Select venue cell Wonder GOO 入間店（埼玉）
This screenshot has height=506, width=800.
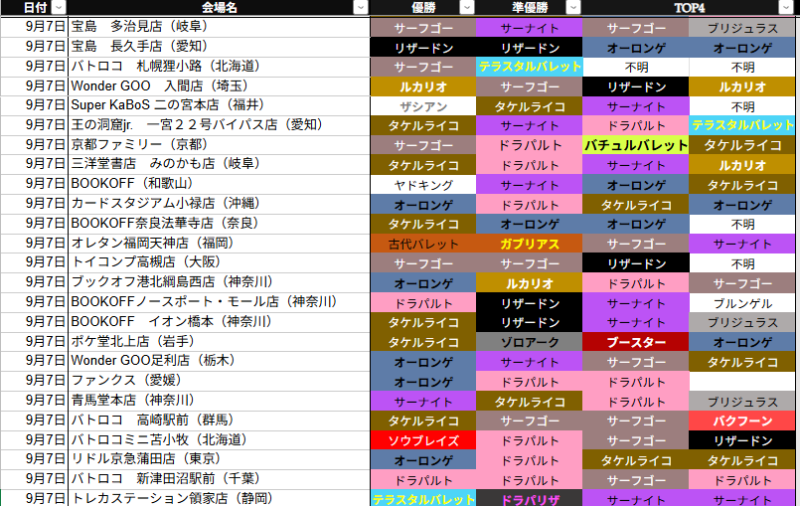[x=219, y=86]
